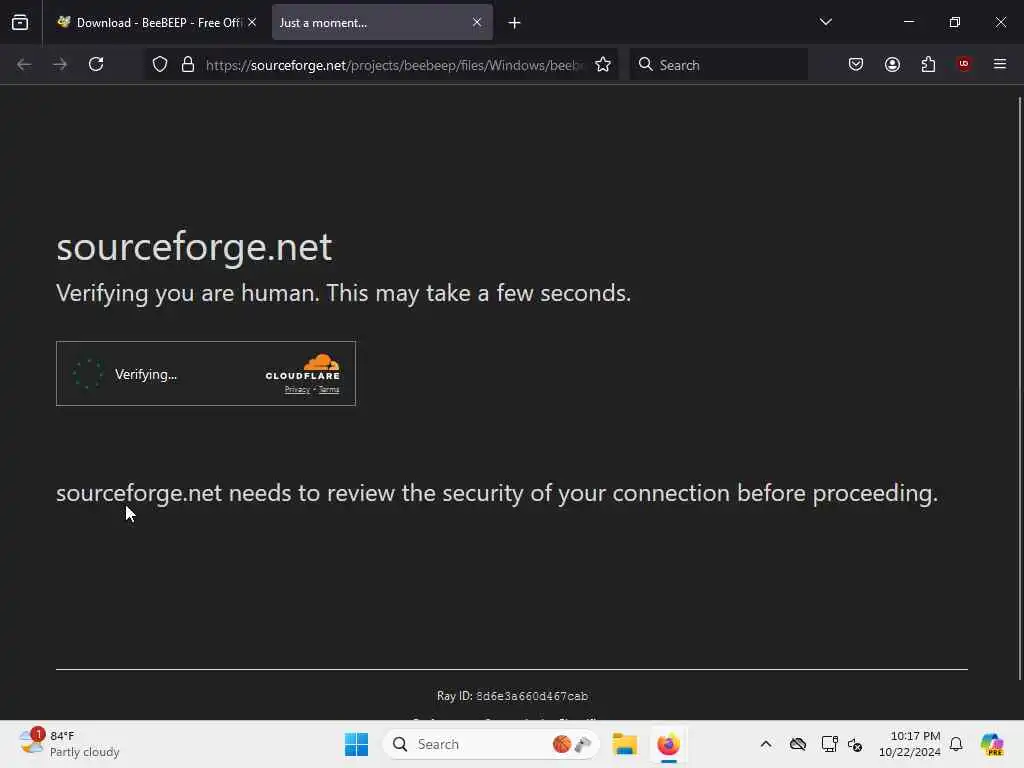Viewport: 1024px width, 768px height.
Task: Open the Extensions puzzle icon
Action: (x=928, y=64)
